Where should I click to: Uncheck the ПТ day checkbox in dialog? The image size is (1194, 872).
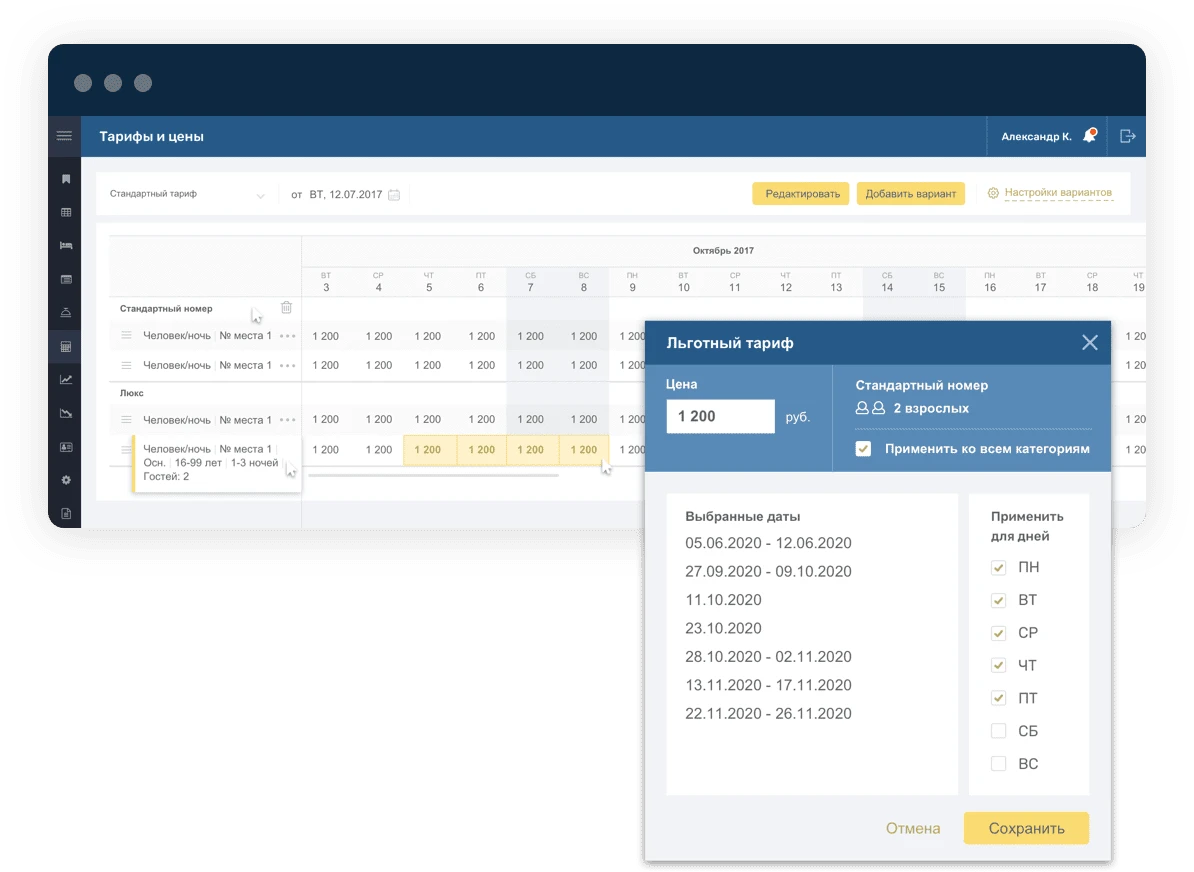(998, 698)
